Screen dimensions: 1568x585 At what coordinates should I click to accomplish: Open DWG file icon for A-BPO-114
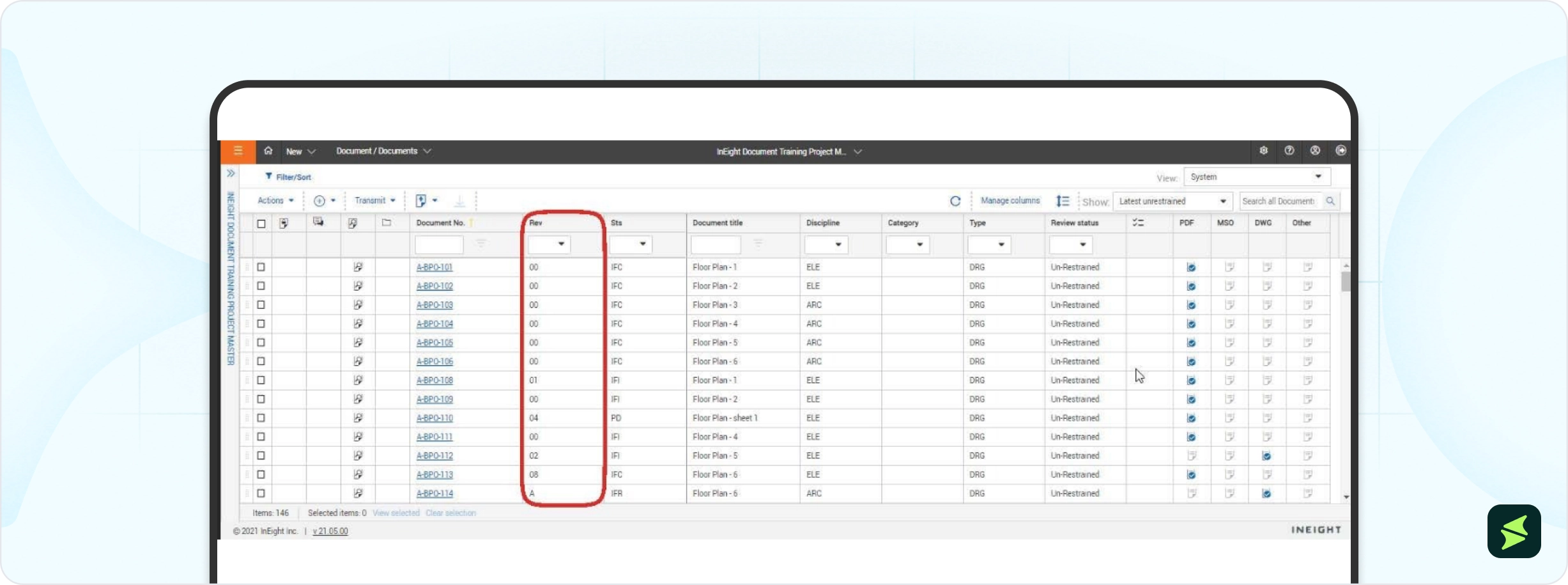(1266, 494)
